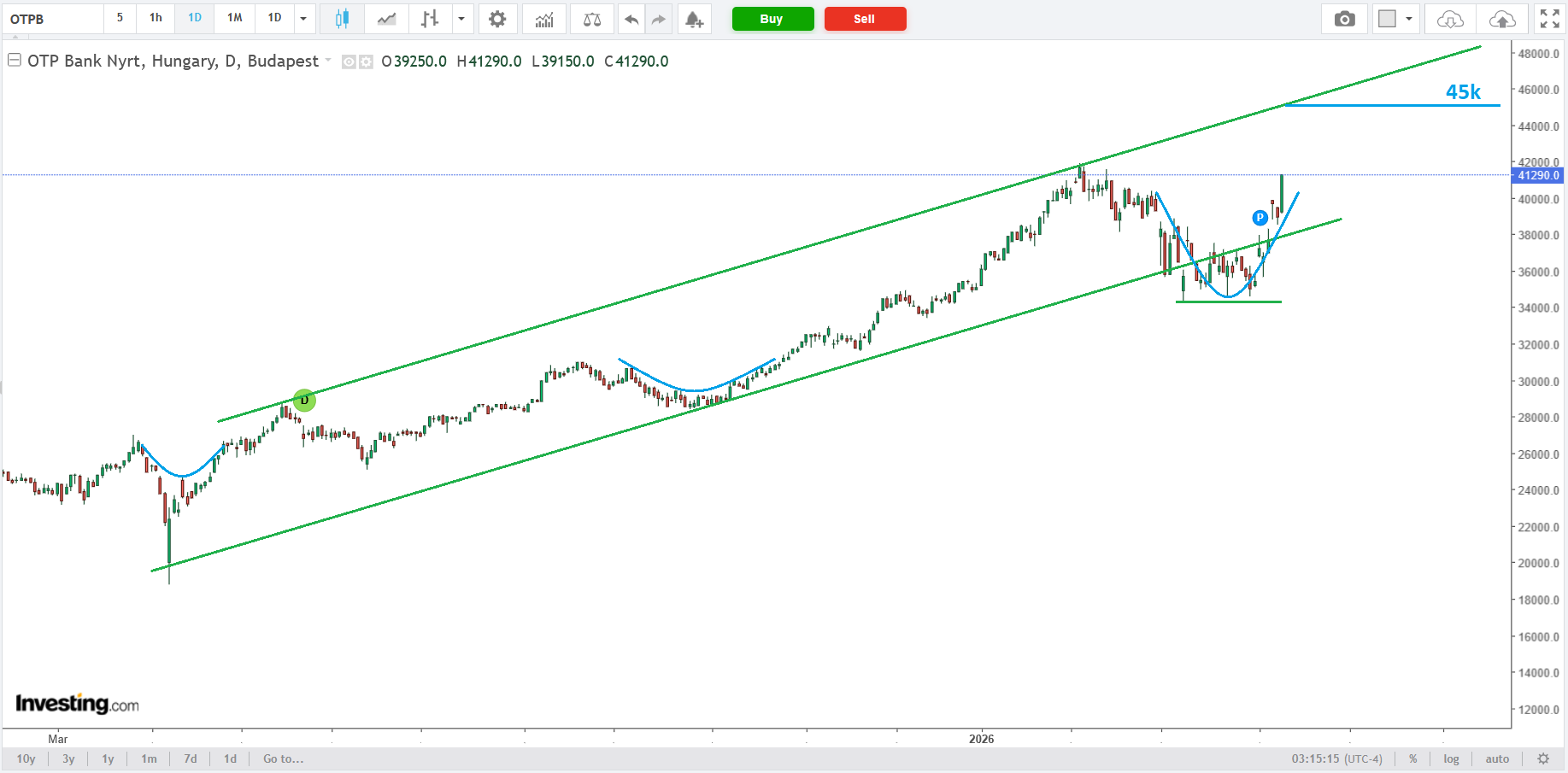Screen dimensions: 1568x773
Task: Select the 1y date range
Action: [x=108, y=758]
